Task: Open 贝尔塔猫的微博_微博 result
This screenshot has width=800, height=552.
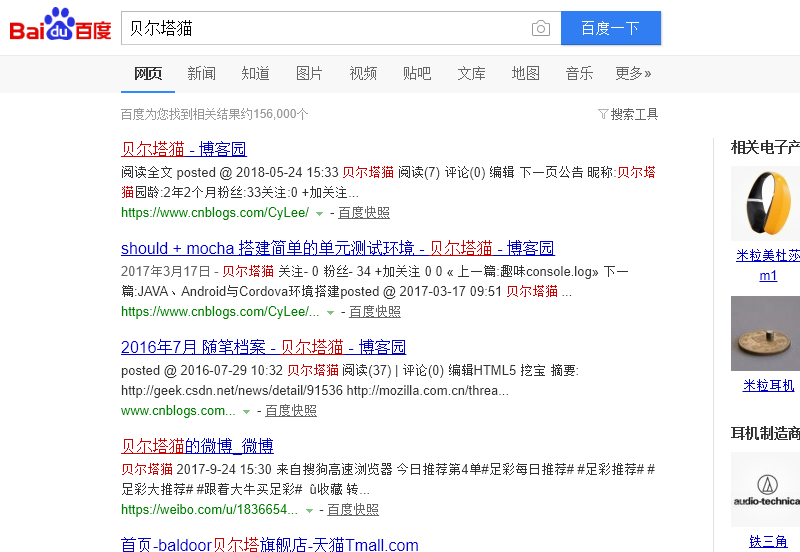Action: pyautogui.click(x=197, y=446)
